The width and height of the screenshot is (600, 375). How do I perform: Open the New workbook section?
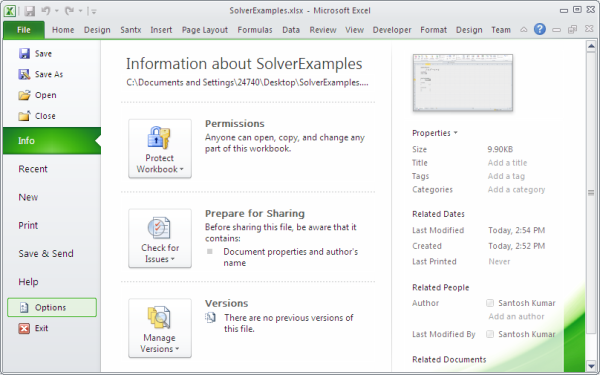point(28,197)
